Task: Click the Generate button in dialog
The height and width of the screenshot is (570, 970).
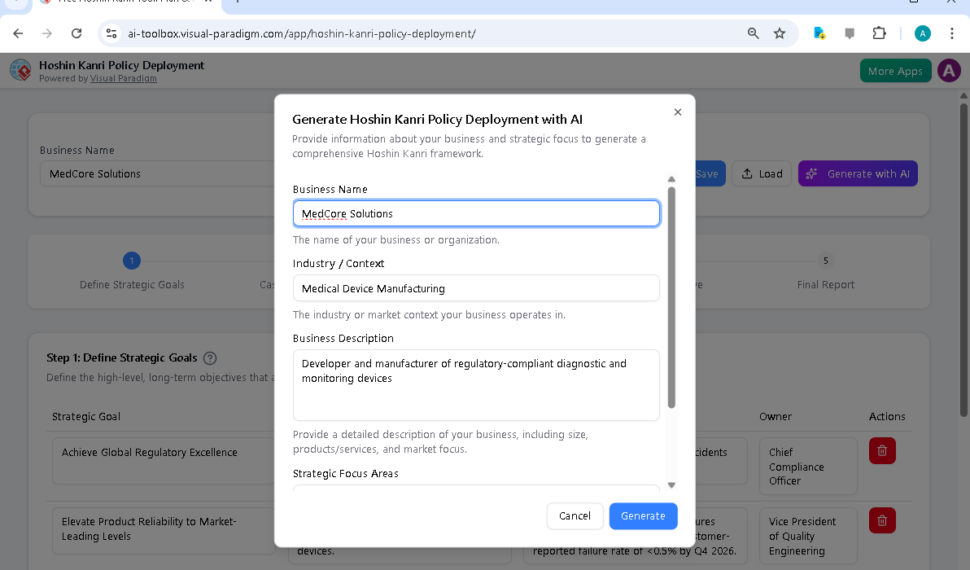Action: pyautogui.click(x=642, y=516)
